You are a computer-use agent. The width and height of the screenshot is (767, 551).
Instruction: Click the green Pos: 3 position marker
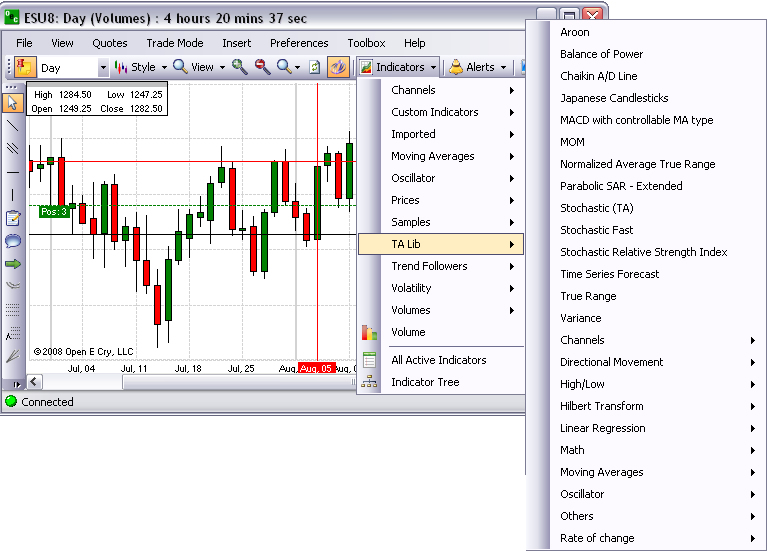pyautogui.click(x=54, y=212)
